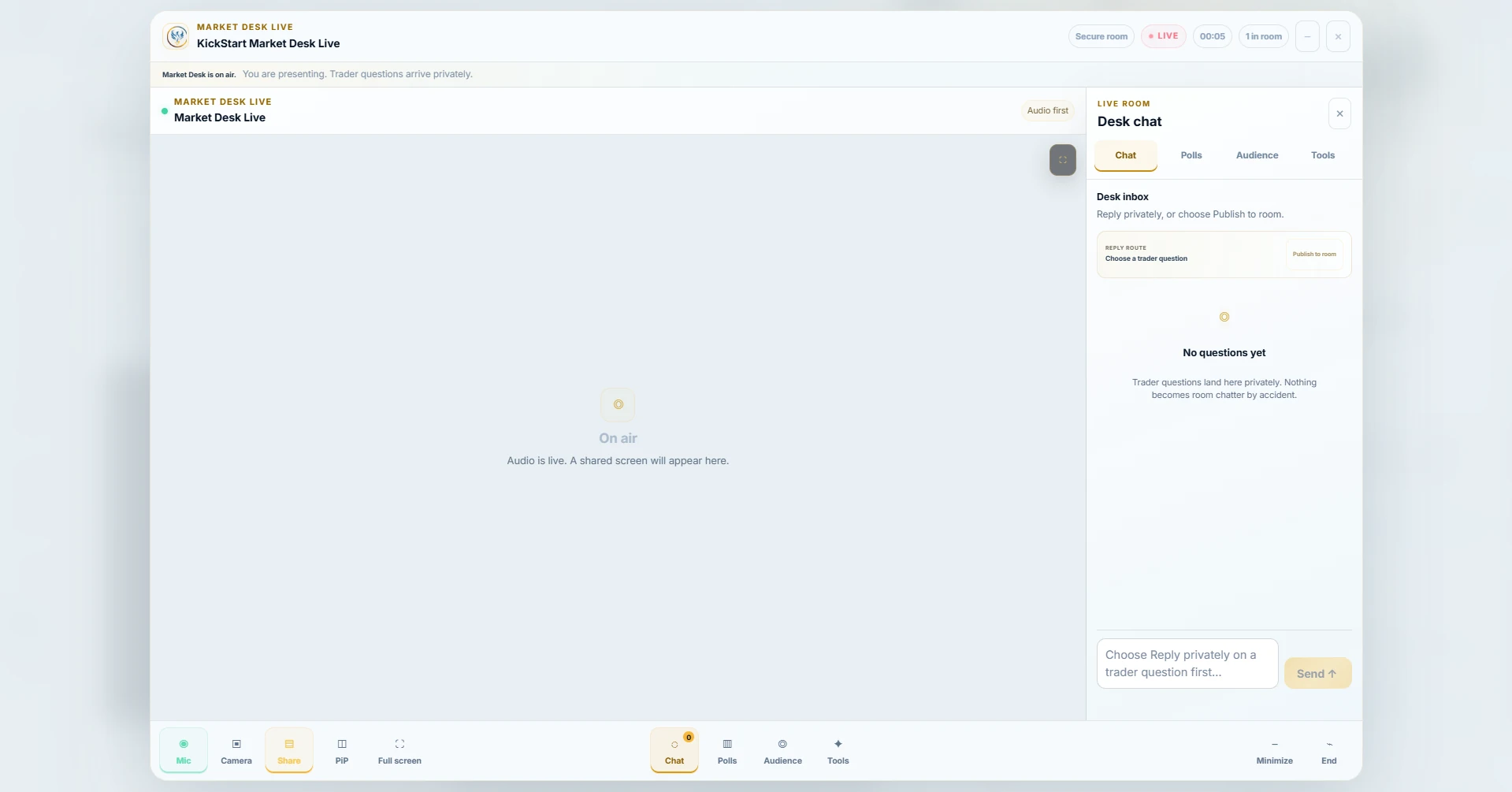Click the Secure room badge
The height and width of the screenshot is (792, 1512).
pyautogui.click(x=1101, y=36)
